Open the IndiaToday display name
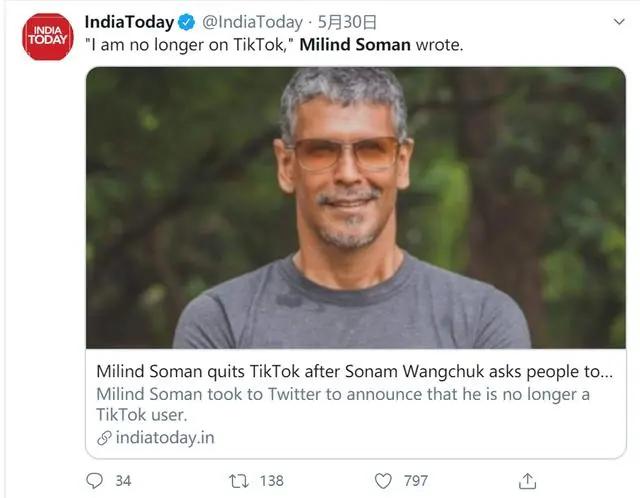Screen dimensions: 640x498 [x=129, y=23]
